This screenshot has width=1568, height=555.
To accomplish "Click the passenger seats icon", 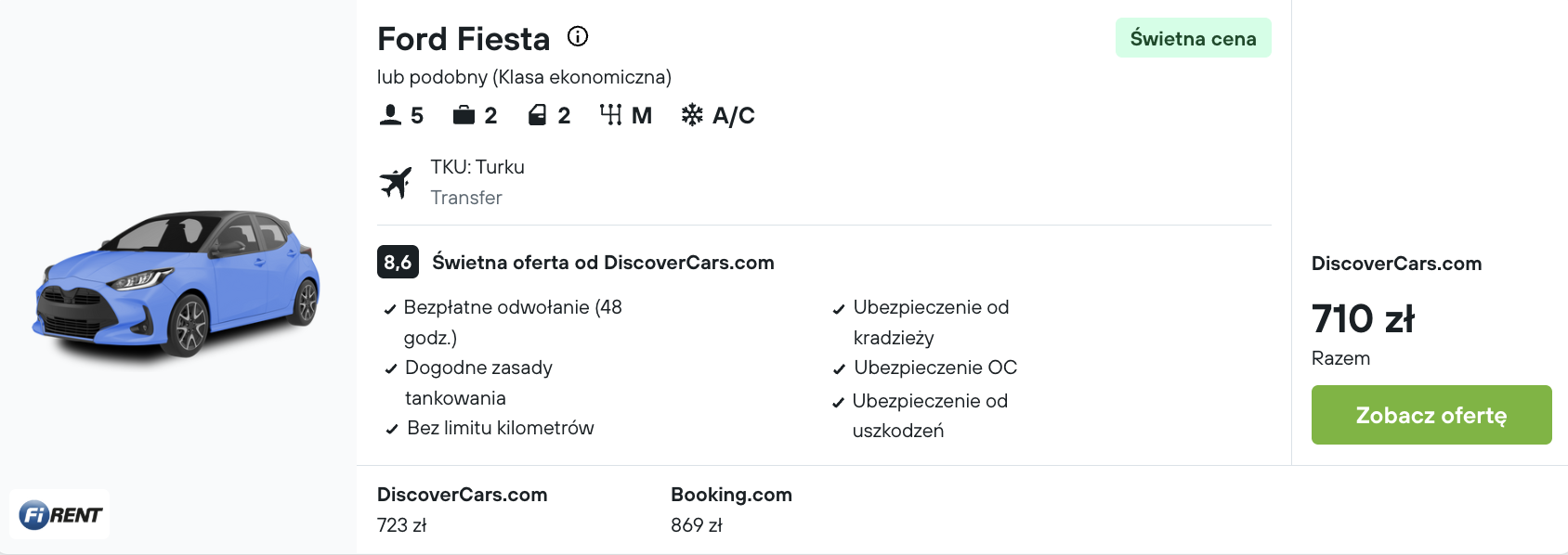I will pos(391,115).
